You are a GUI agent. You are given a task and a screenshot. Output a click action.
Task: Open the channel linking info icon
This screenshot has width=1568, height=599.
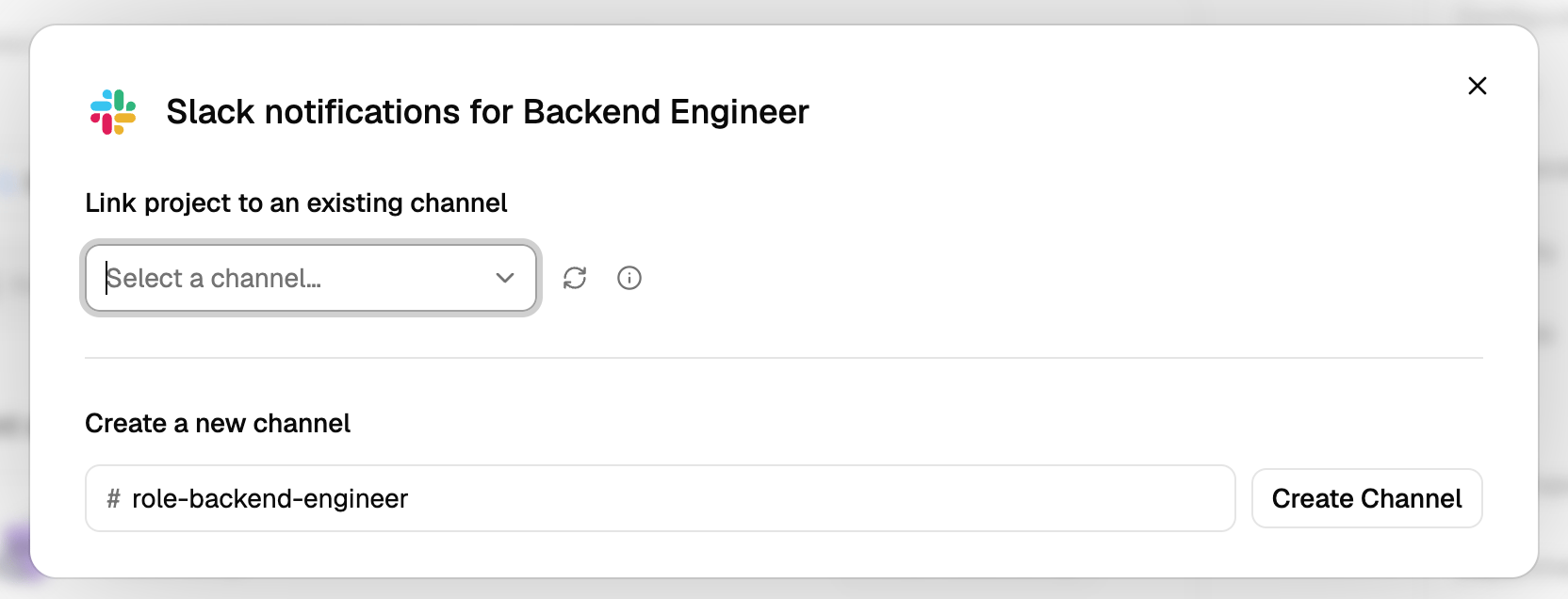(x=629, y=278)
